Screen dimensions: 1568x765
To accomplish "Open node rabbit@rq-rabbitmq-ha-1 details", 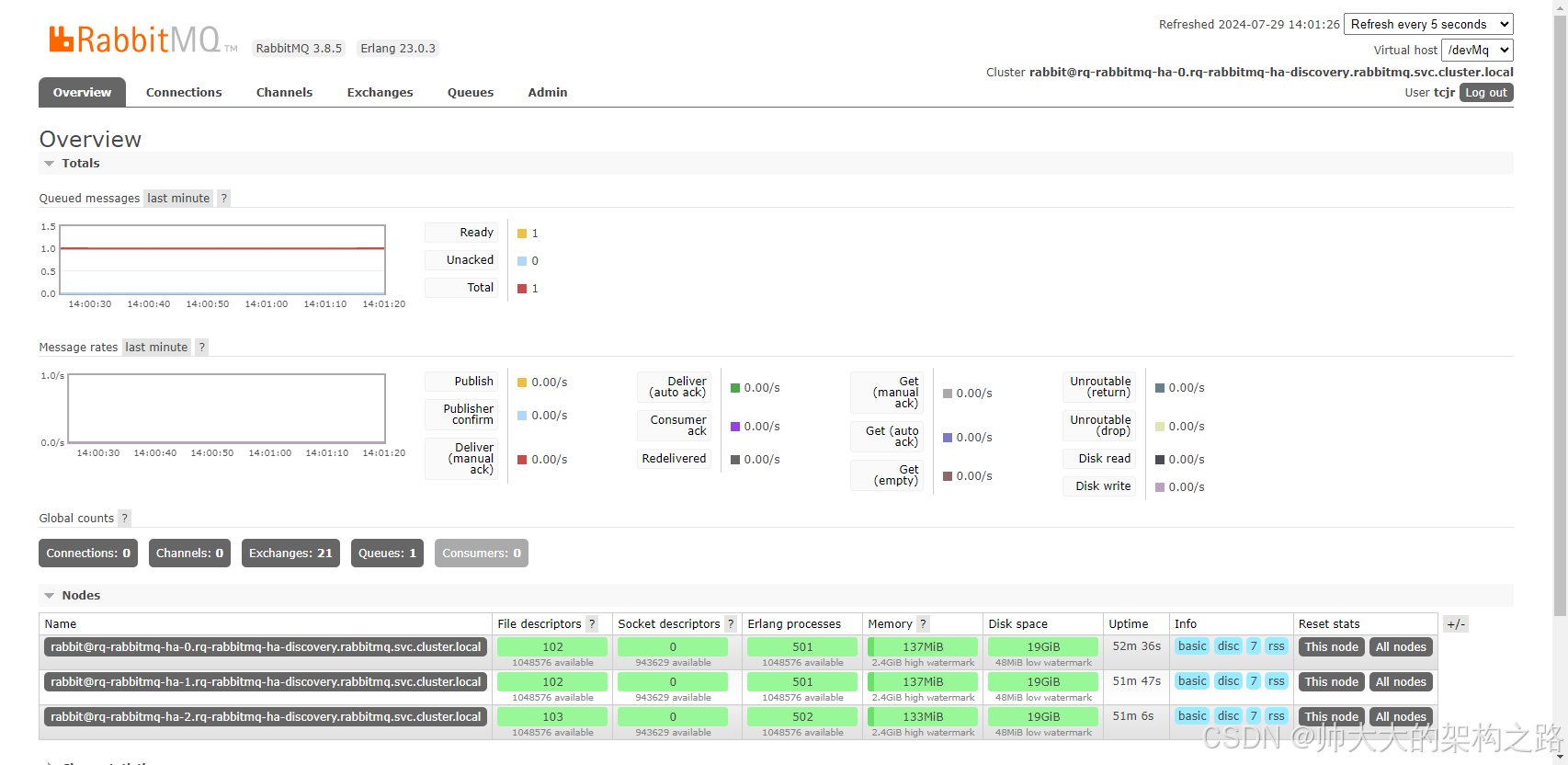I will tap(266, 682).
